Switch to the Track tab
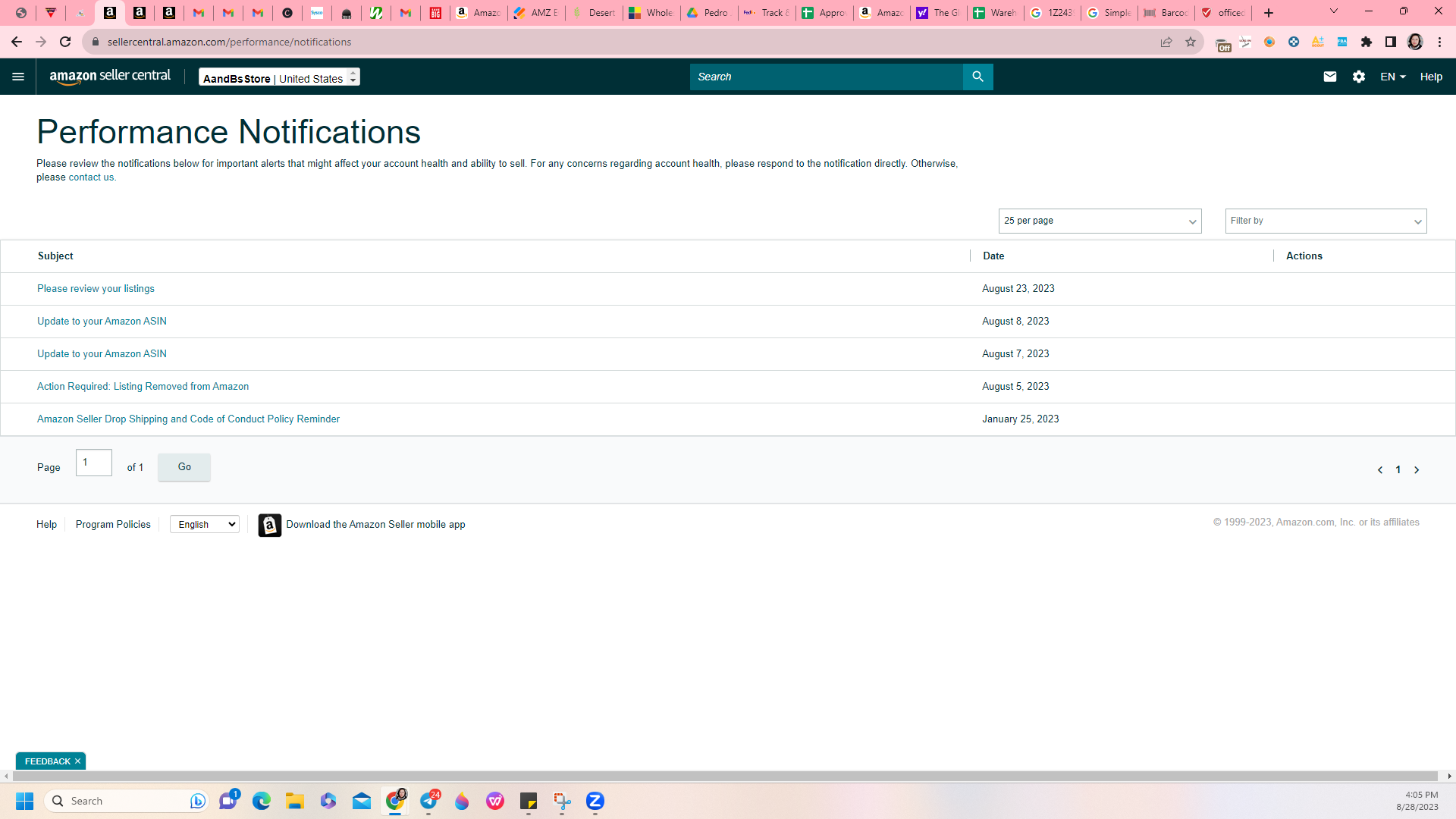 [x=767, y=13]
